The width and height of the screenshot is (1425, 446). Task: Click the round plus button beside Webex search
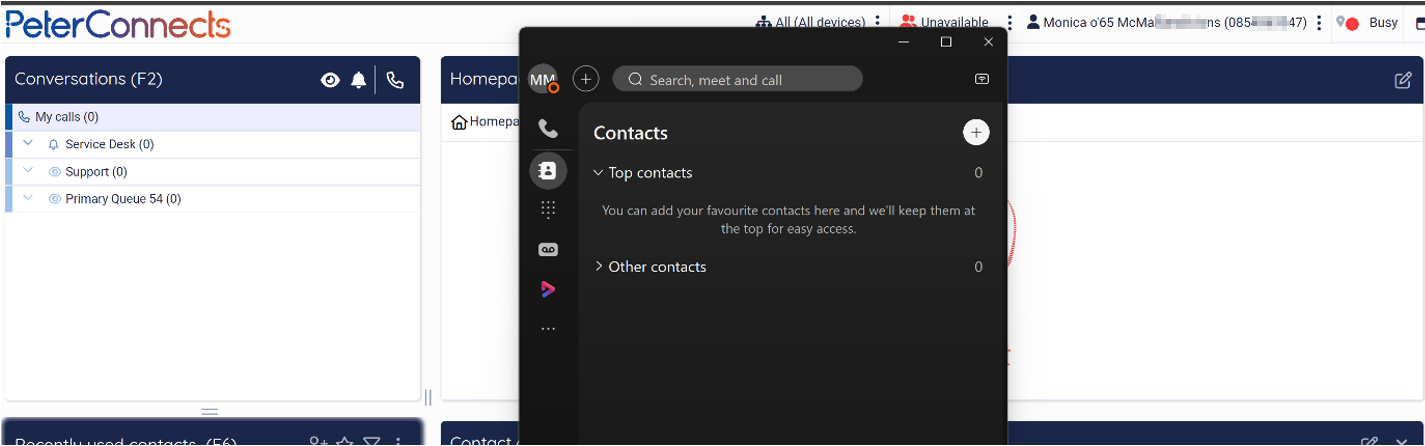(x=586, y=79)
